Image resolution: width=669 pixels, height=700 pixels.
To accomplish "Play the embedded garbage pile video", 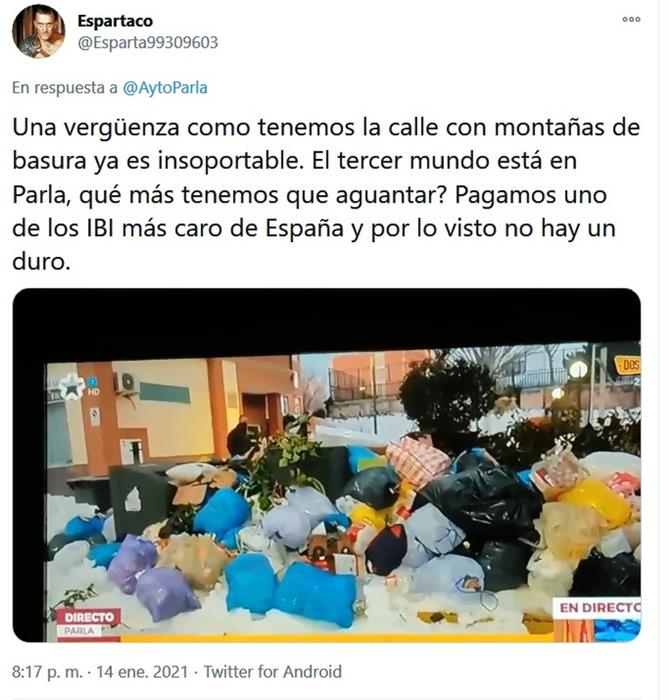I will [x=327, y=465].
